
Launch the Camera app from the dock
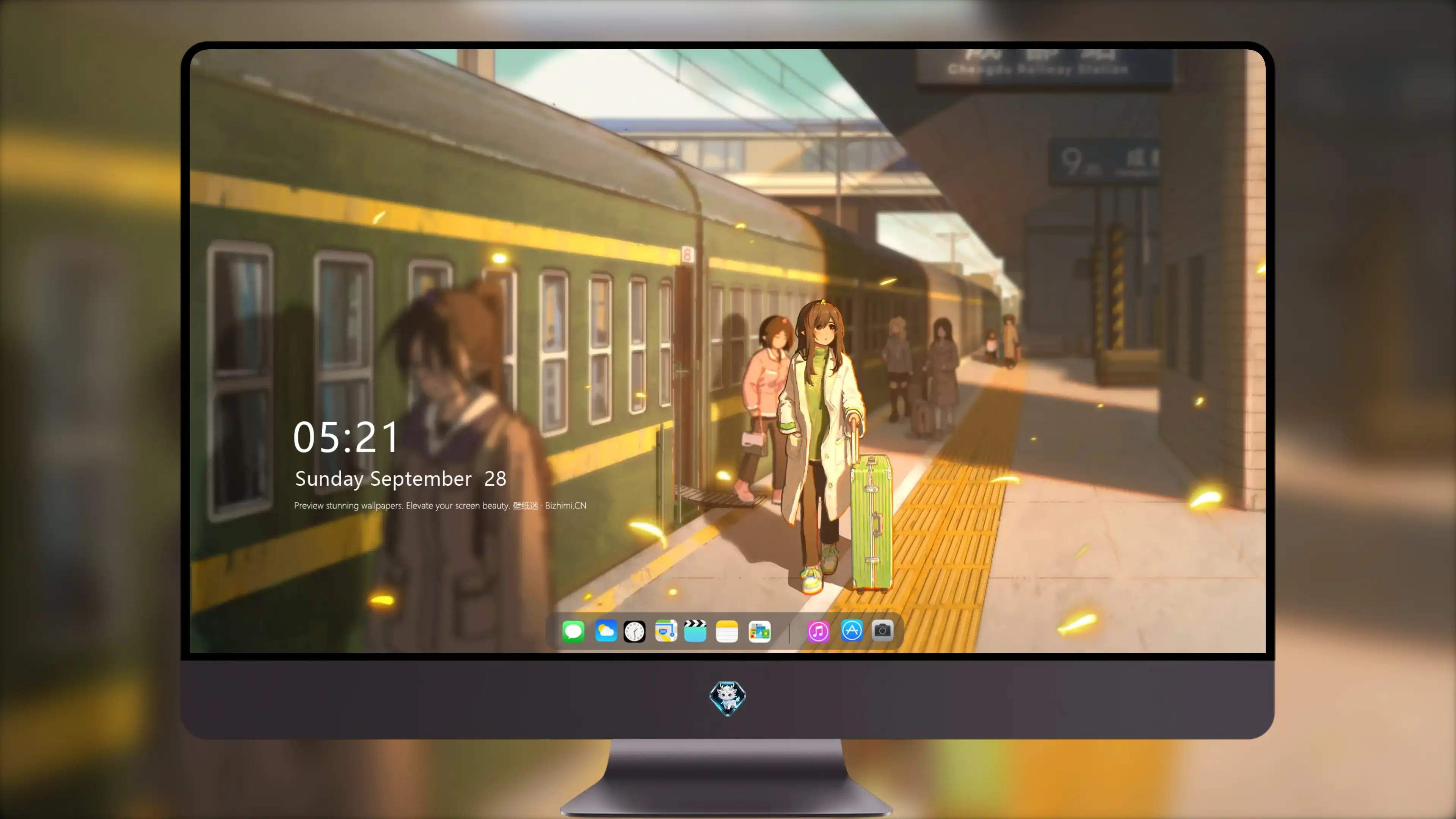pyautogui.click(x=882, y=630)
